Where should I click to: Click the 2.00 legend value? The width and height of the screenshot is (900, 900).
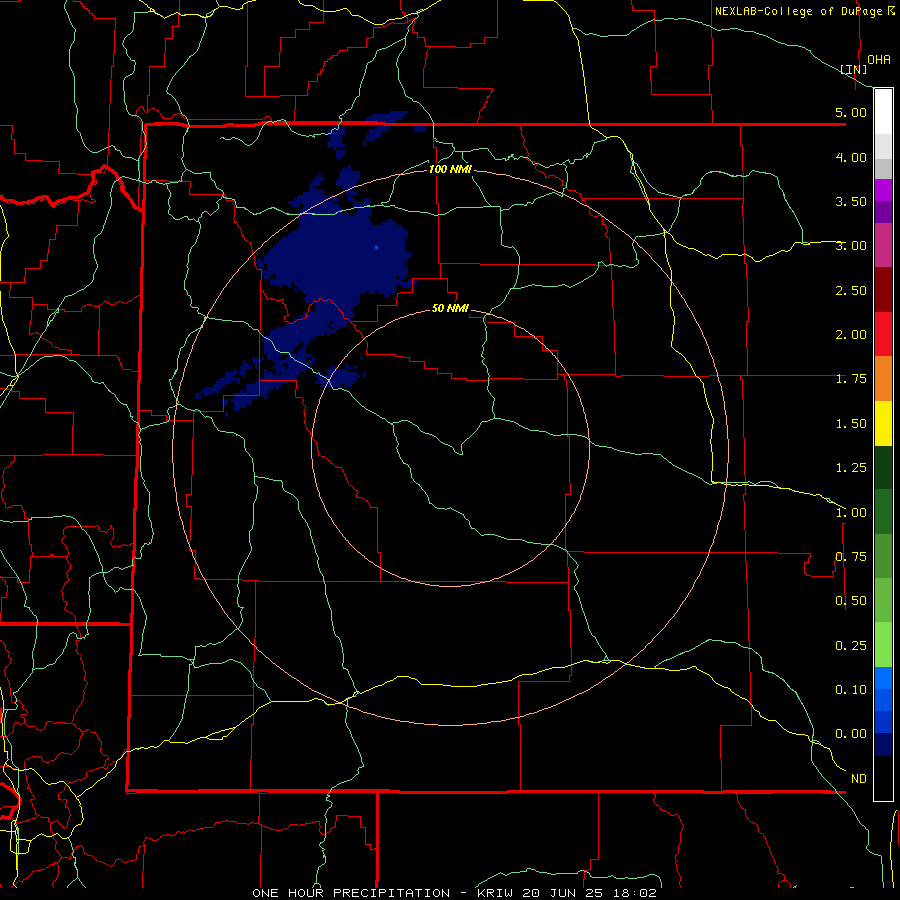[851, 335]
